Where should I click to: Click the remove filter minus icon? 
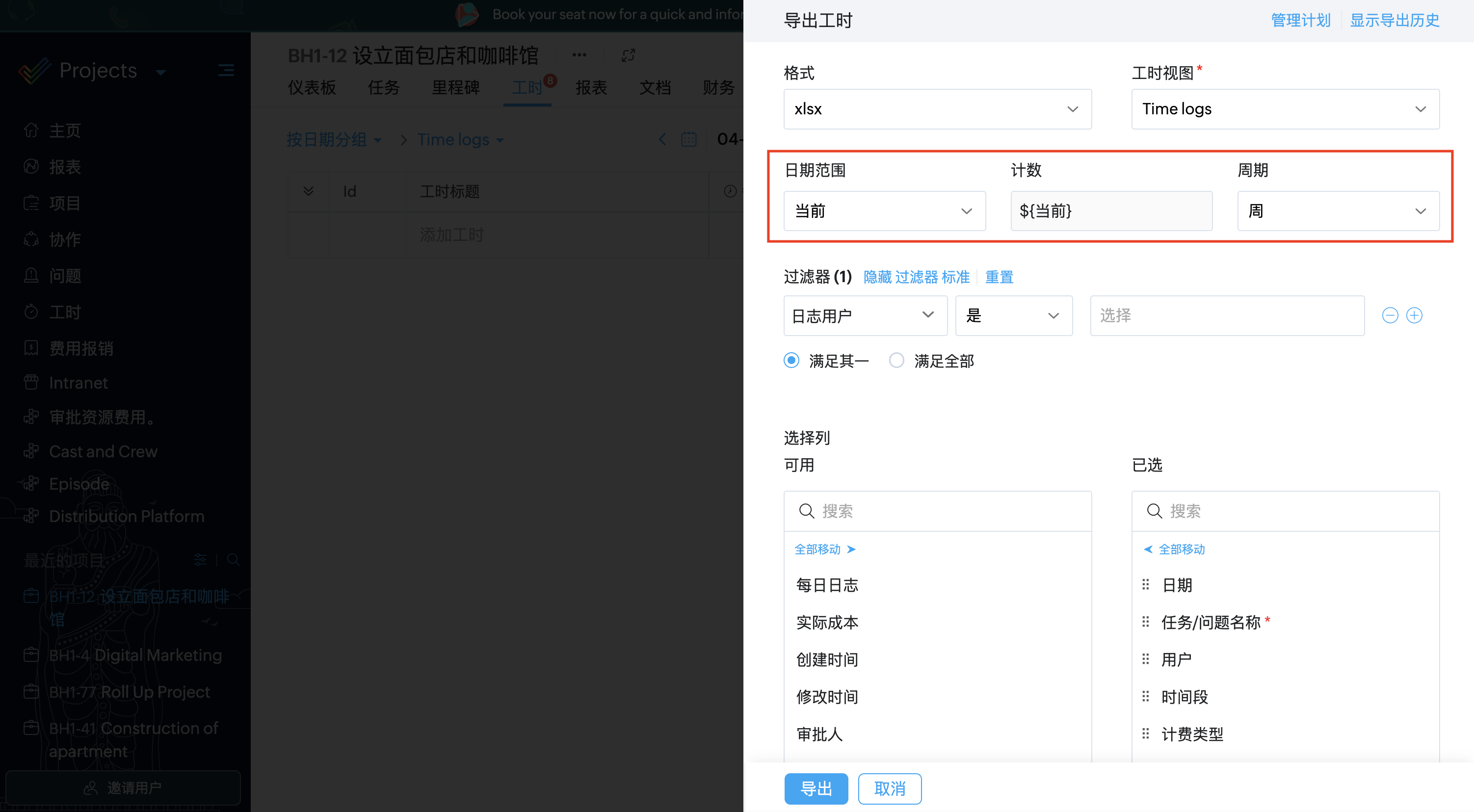point(1390,315)
